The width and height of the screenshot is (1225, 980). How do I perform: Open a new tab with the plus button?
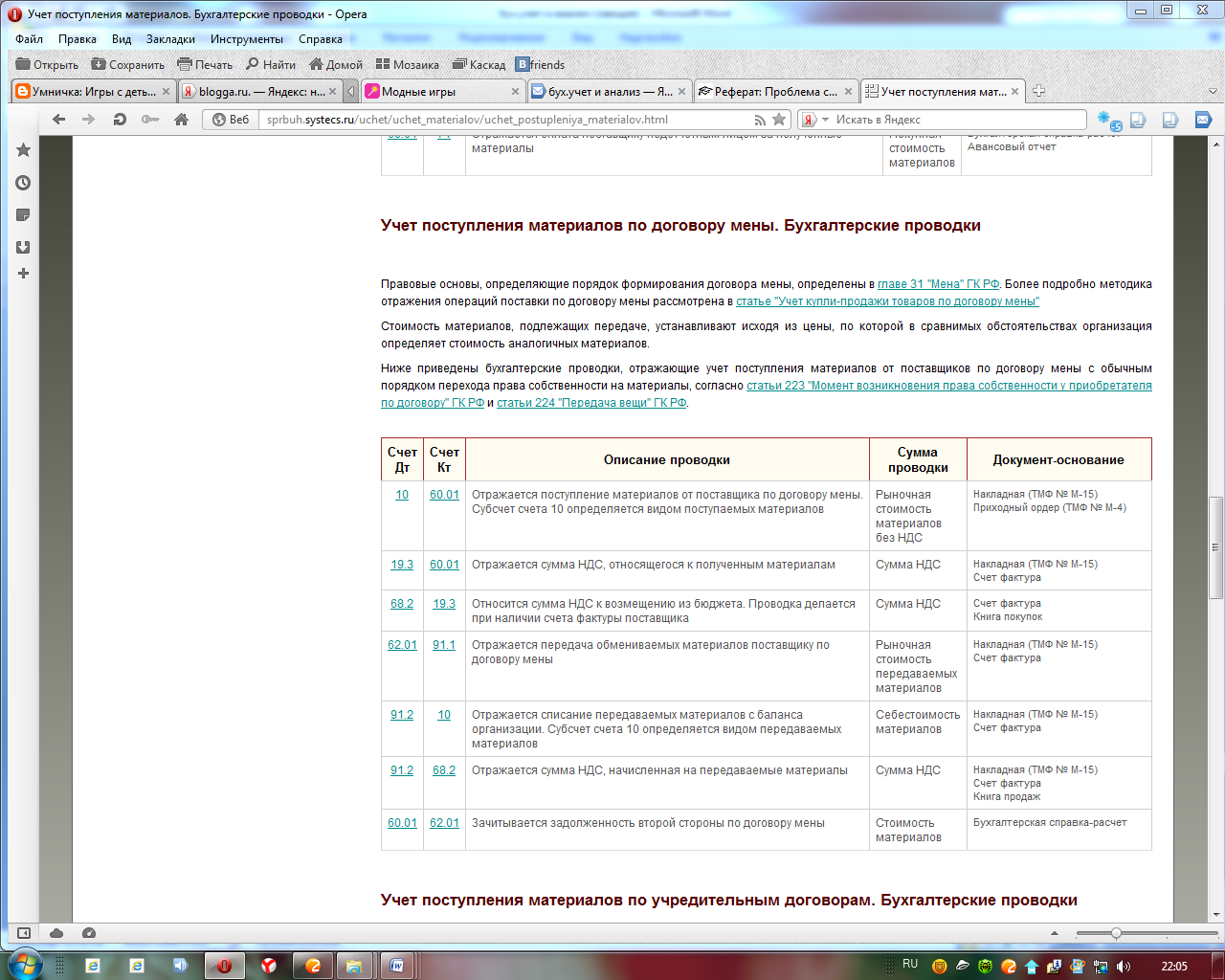point(1038,91)
